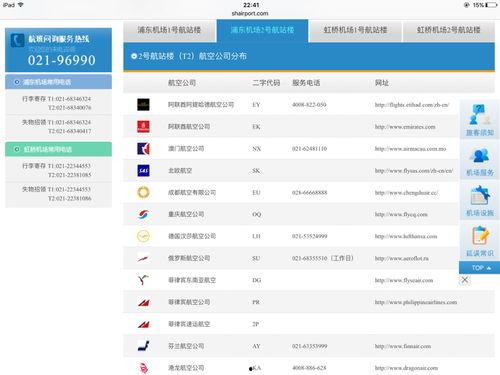The height and width of the screenshot is (375, 500).
Task: Click the Lufthansa airline logo
Action: 143,236
